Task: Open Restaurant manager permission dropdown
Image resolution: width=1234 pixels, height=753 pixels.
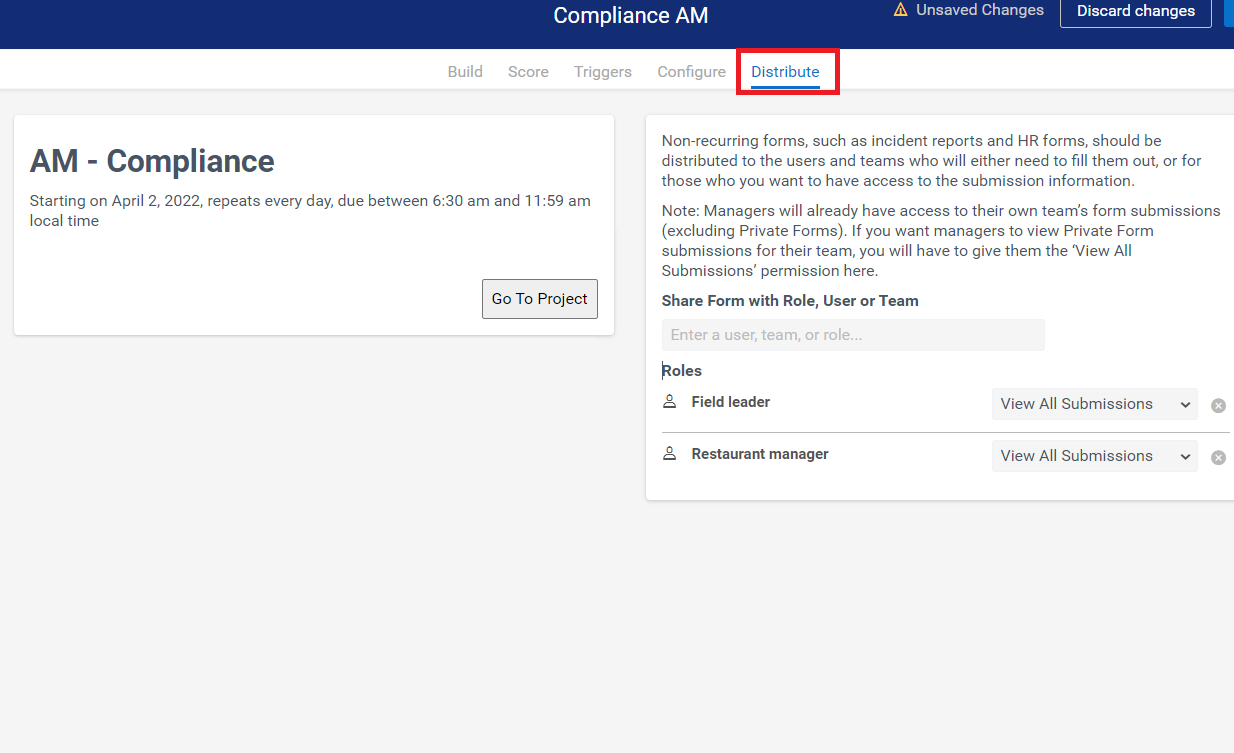Action: tap(1095, 456)
